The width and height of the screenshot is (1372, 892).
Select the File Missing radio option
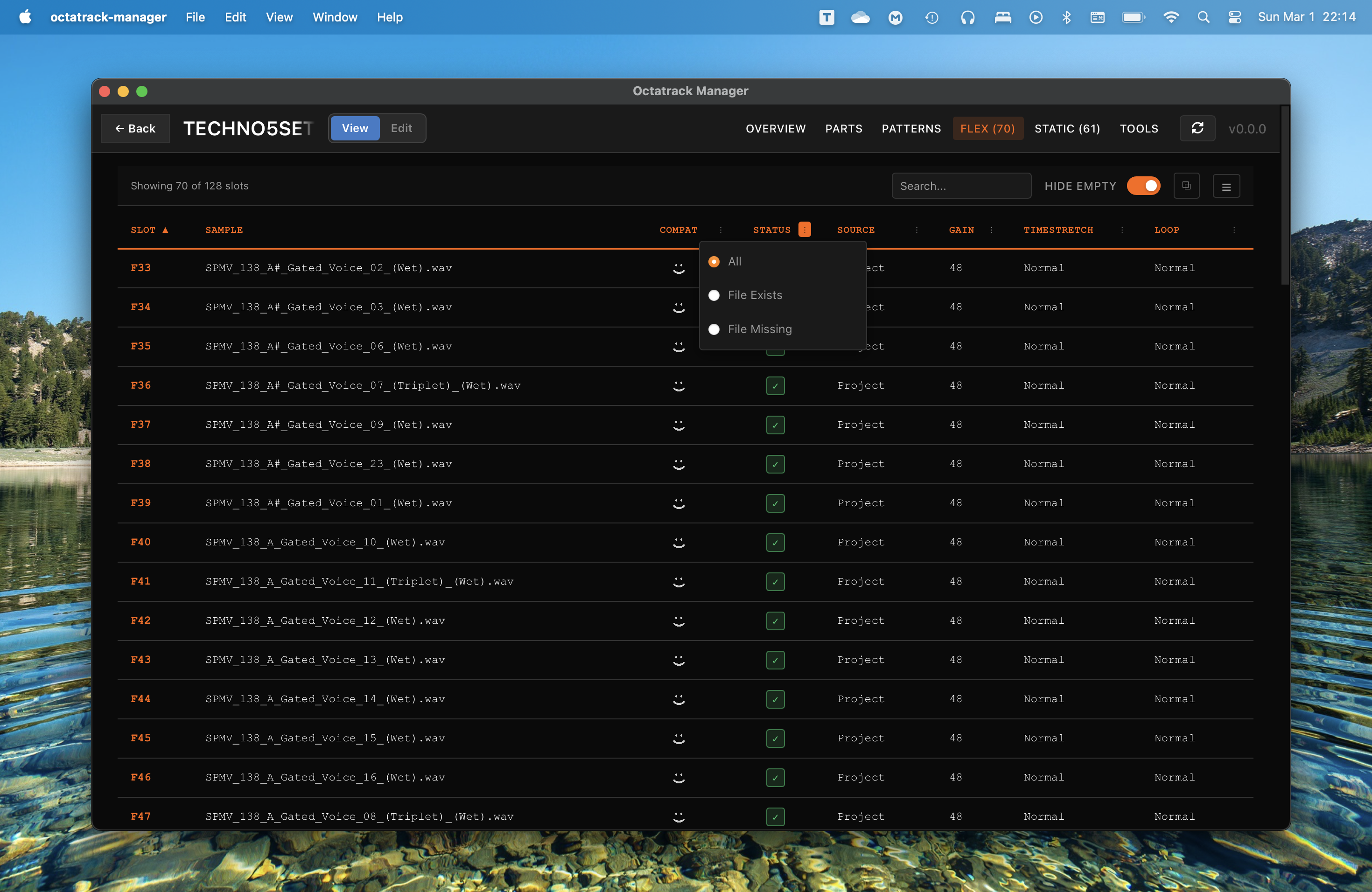coord(714,329)
